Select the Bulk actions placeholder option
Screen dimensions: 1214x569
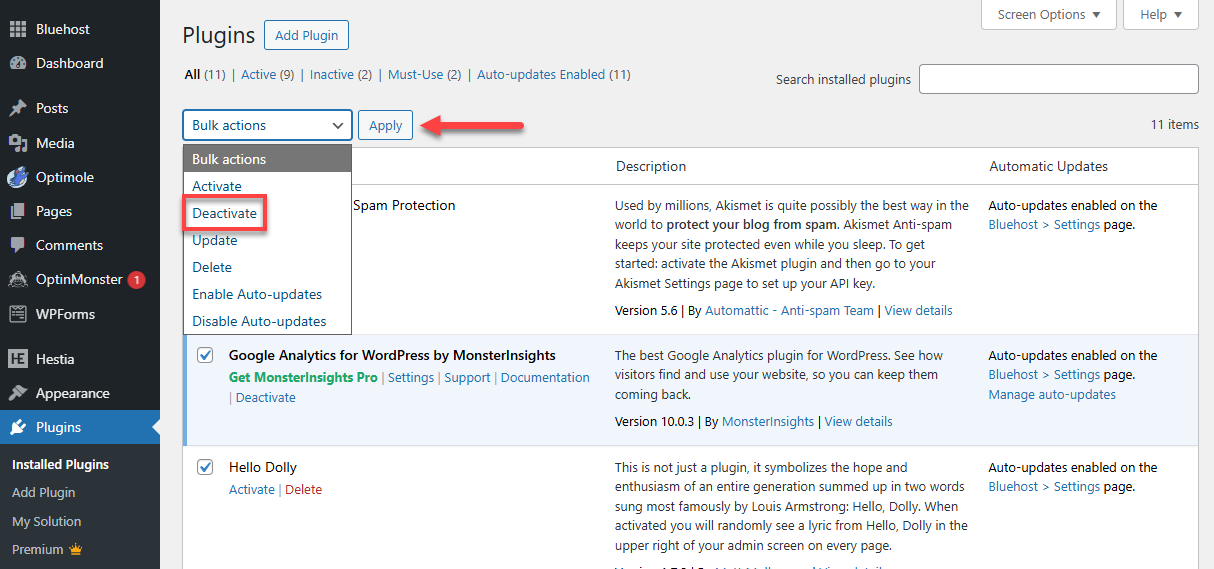[x=267, y=159]
